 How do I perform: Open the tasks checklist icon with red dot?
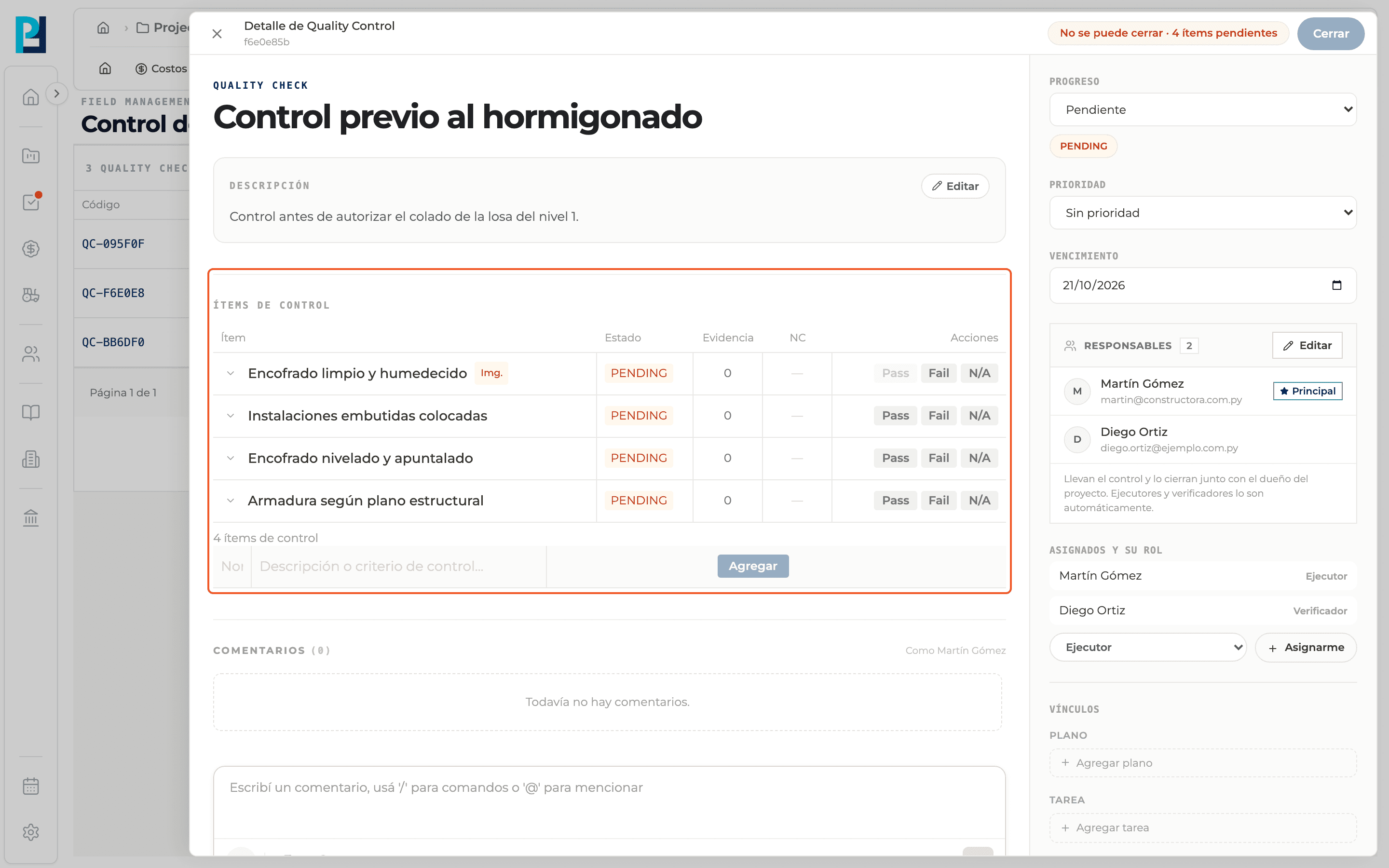31,202
